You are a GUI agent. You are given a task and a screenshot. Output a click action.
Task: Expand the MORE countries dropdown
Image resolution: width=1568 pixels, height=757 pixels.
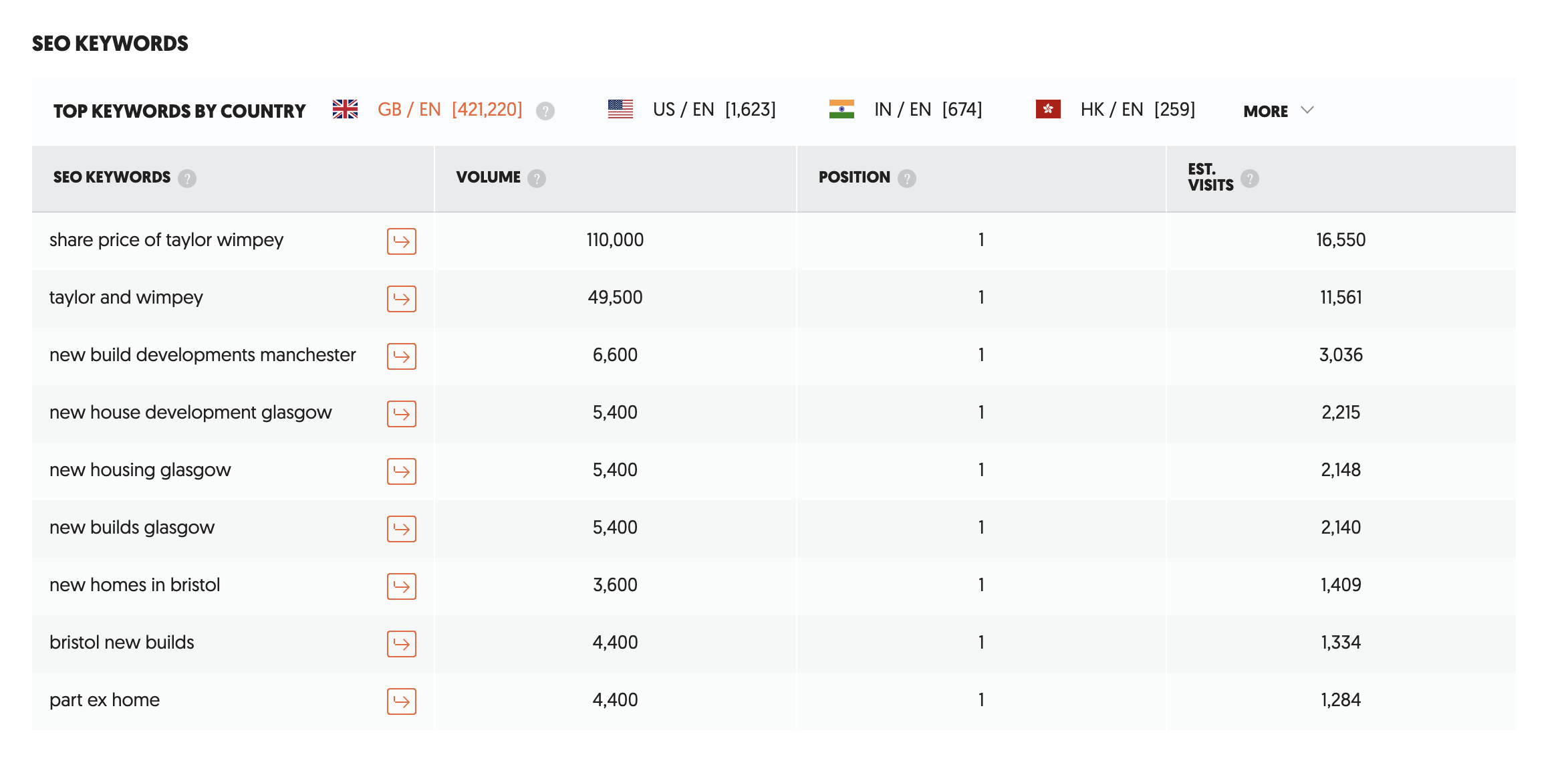coord(1278,111)
